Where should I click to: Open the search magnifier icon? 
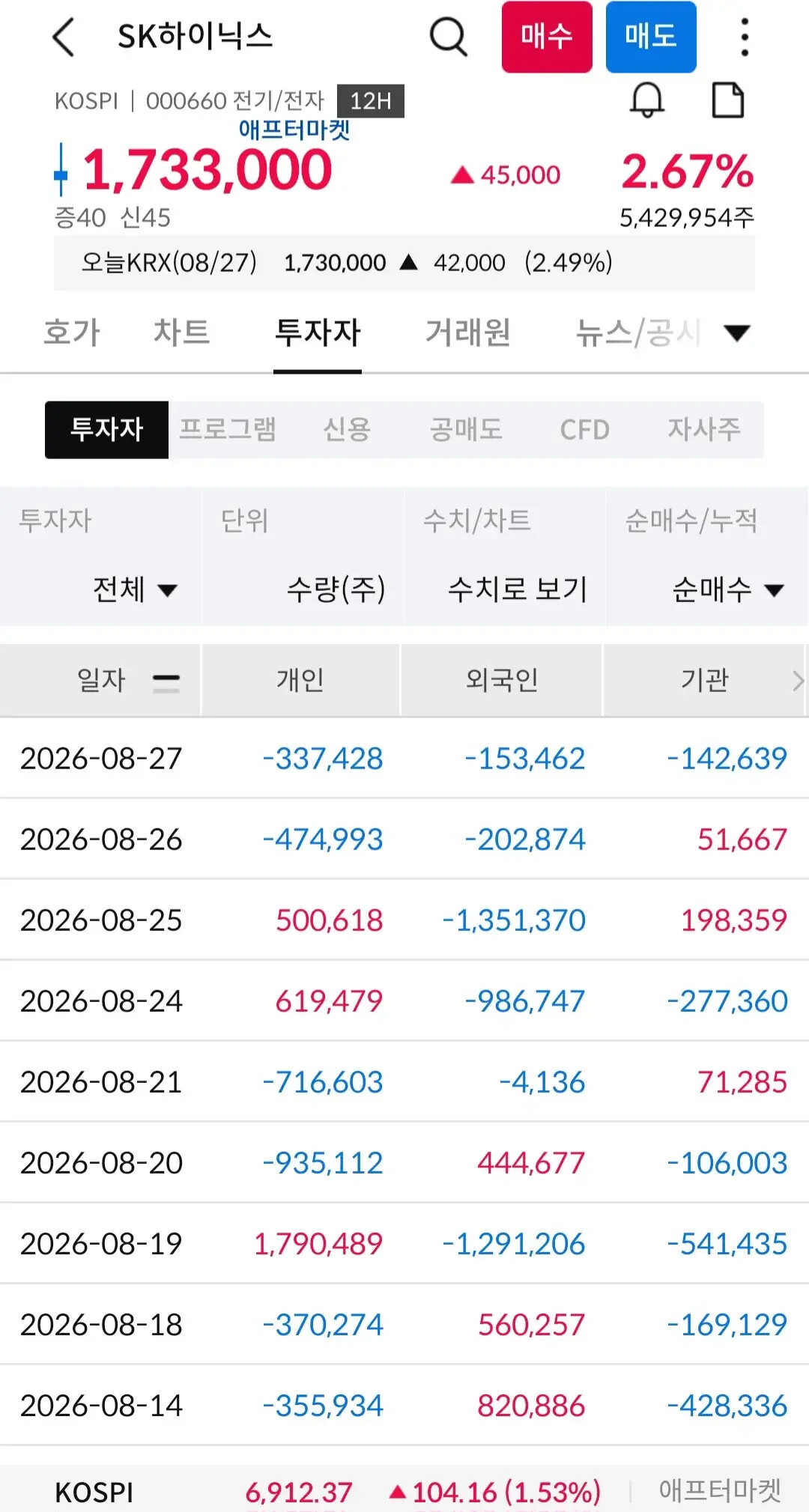pos(449,37)
